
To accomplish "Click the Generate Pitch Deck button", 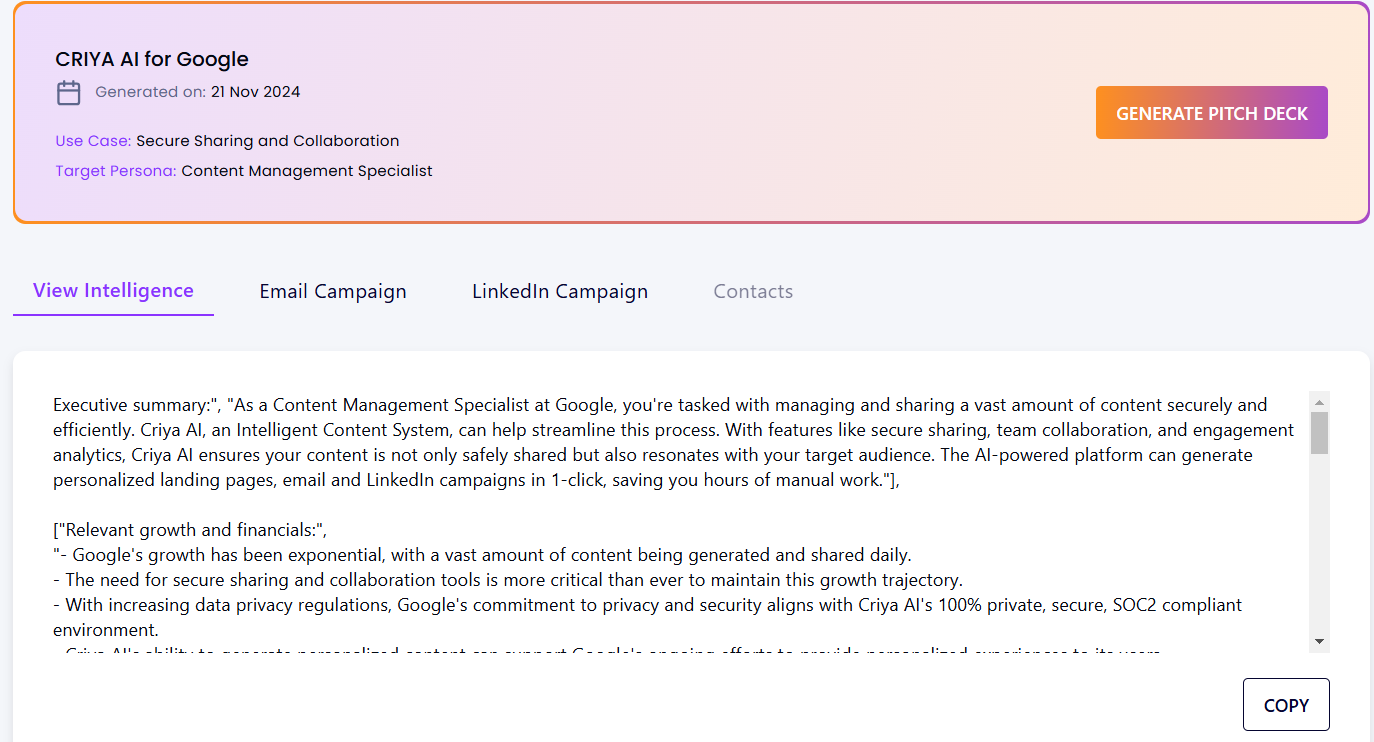I will (x=1211, y=113).
